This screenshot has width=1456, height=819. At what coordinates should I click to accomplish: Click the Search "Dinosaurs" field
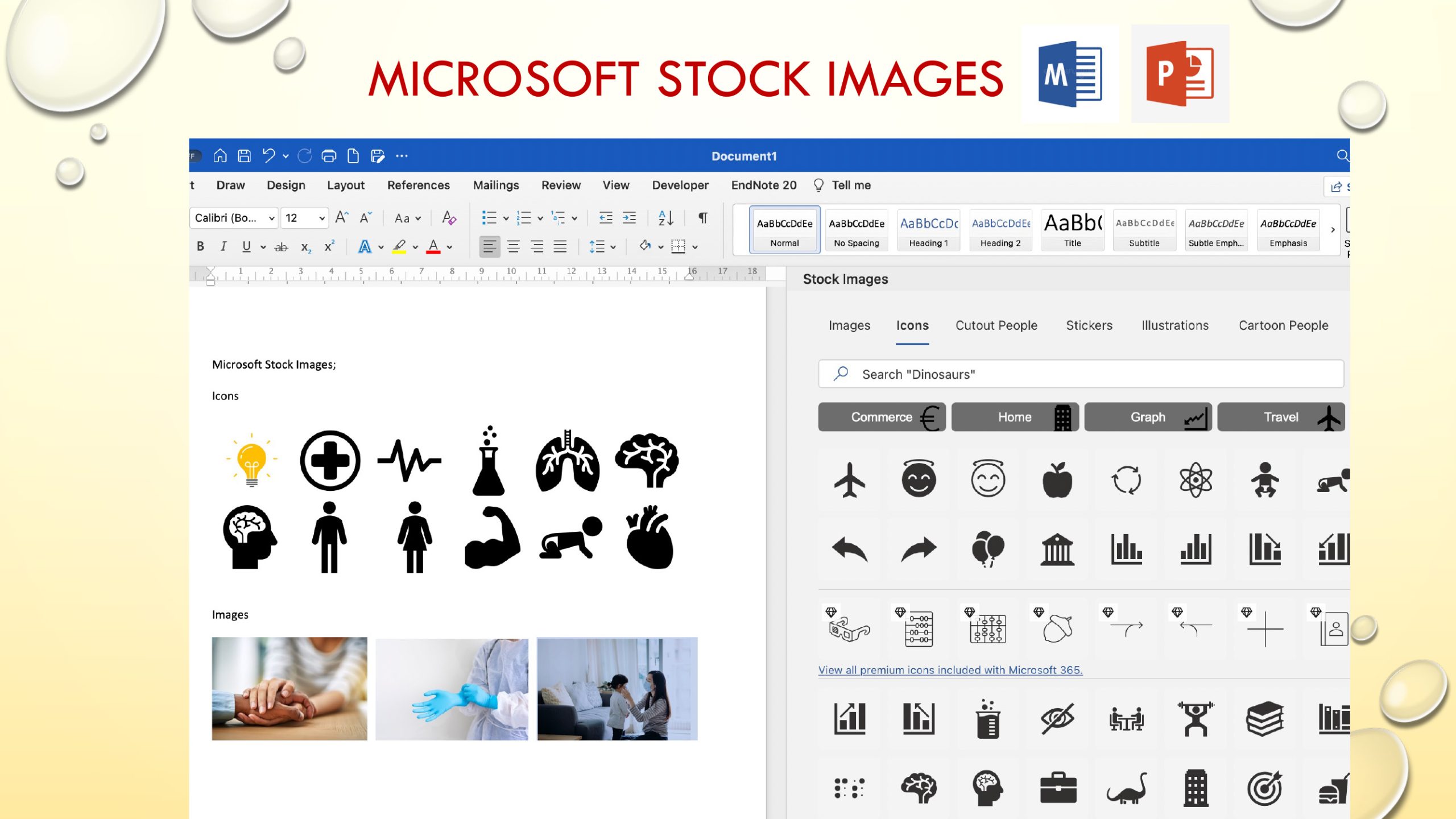(1081, 374)
